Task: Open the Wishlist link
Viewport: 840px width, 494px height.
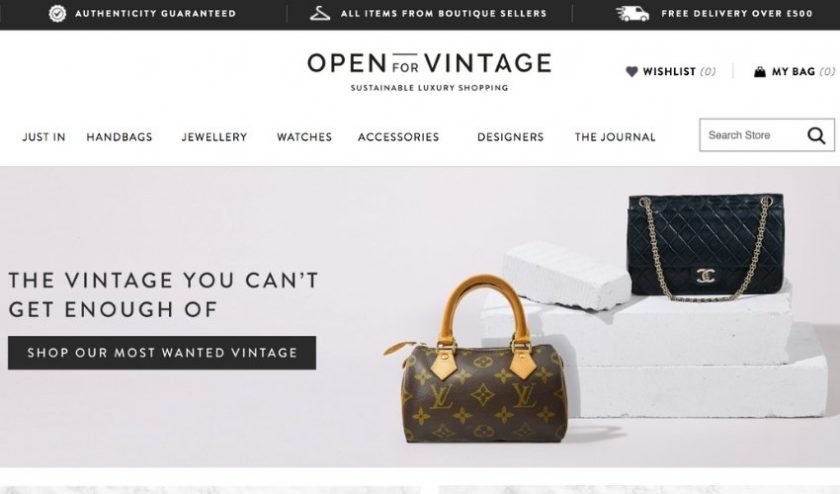Action: (x=671, y=71)
